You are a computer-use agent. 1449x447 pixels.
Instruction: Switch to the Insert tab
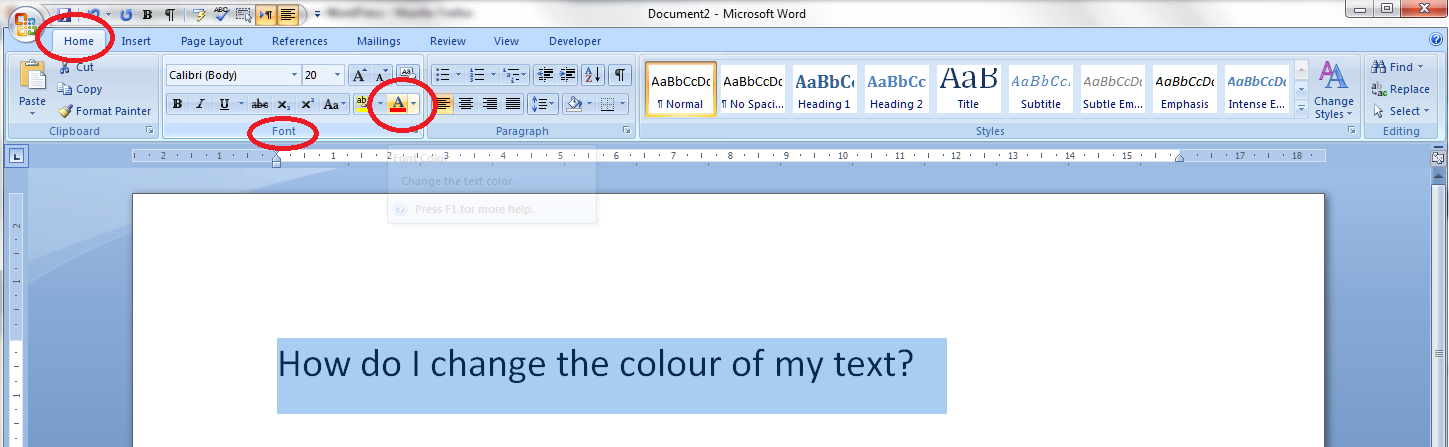(x=136, y=41)
